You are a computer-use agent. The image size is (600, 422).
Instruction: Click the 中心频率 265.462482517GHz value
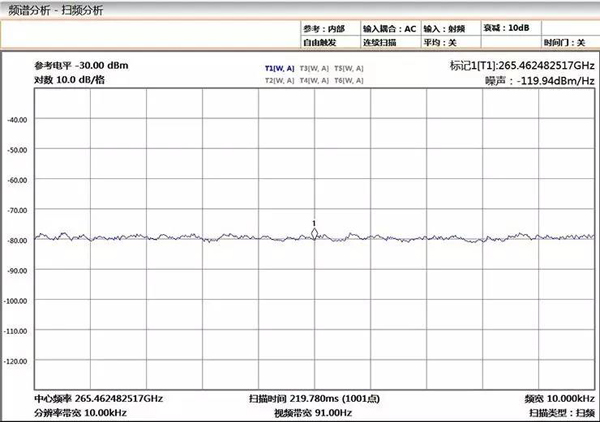click(99, 399)
